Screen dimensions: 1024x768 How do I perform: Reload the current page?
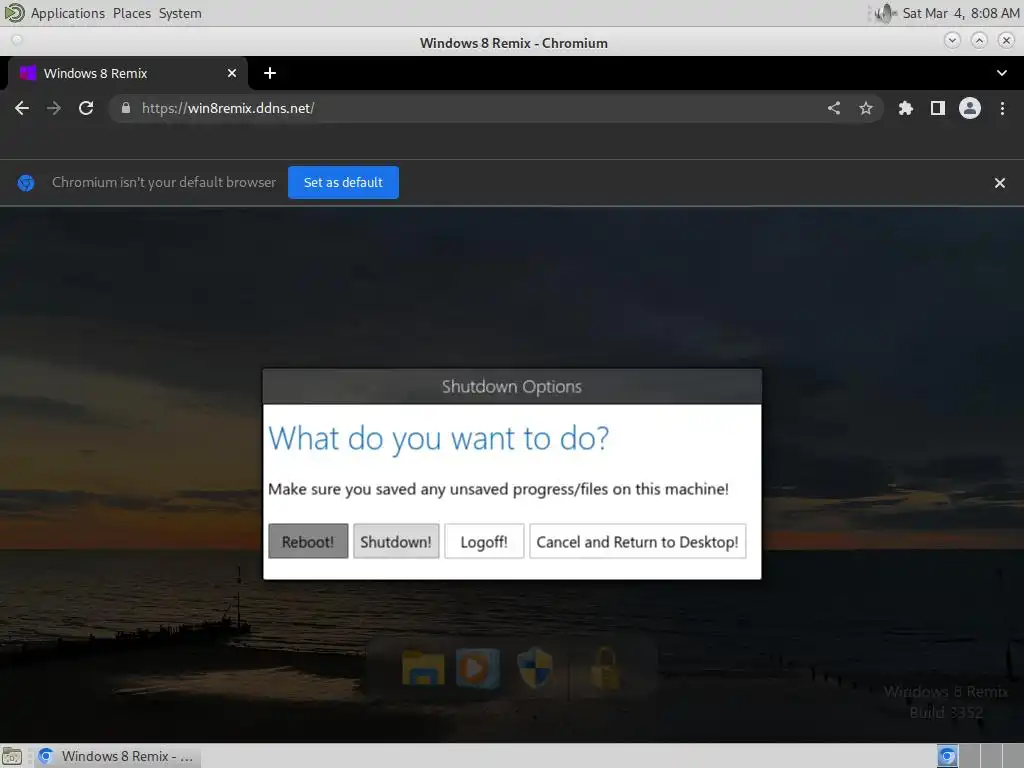pyautogui.click(x=86, y=108)
